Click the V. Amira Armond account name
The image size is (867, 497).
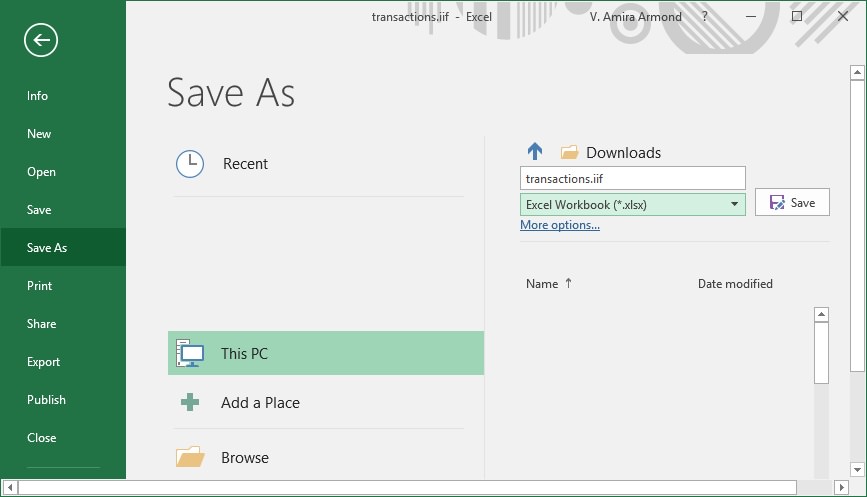point(635,17)
